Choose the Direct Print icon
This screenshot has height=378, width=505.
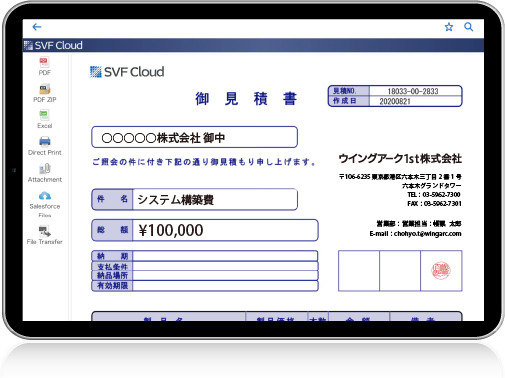45,146
